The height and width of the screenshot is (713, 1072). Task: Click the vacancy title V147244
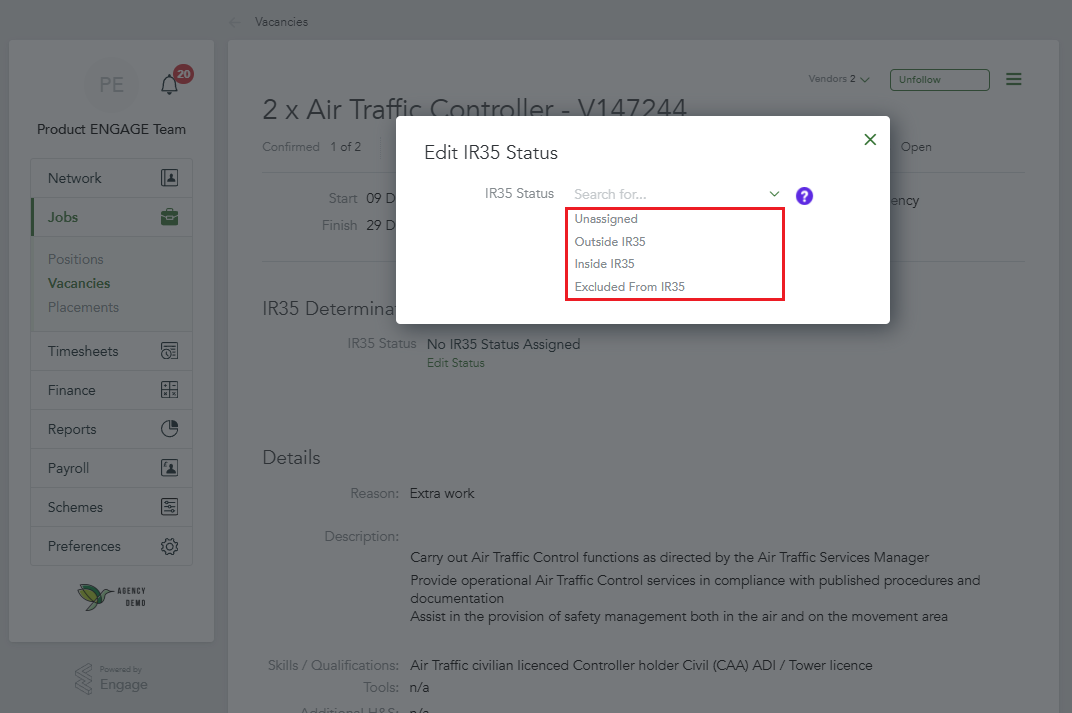474,109
